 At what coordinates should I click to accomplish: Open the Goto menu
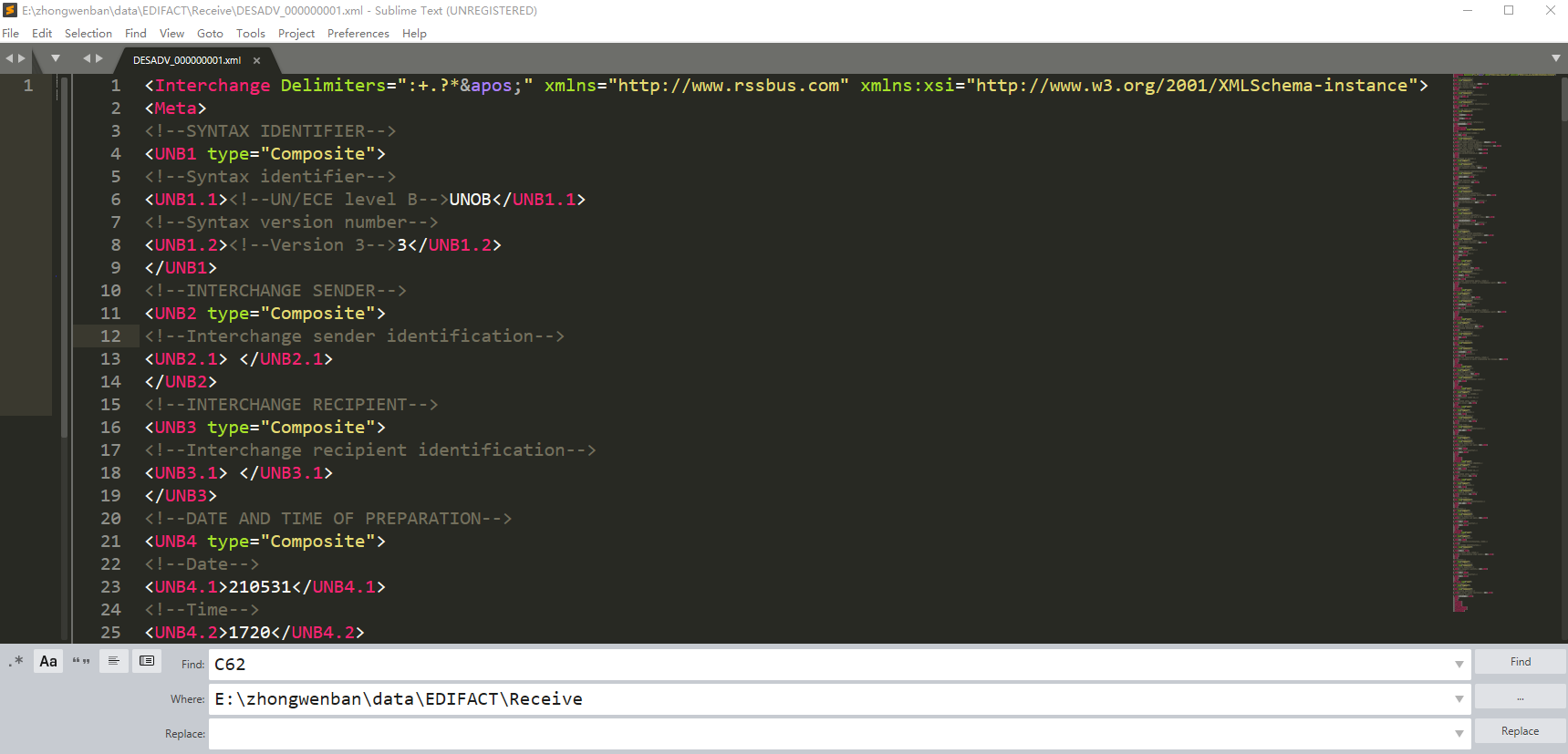click(x=210, y=34)
